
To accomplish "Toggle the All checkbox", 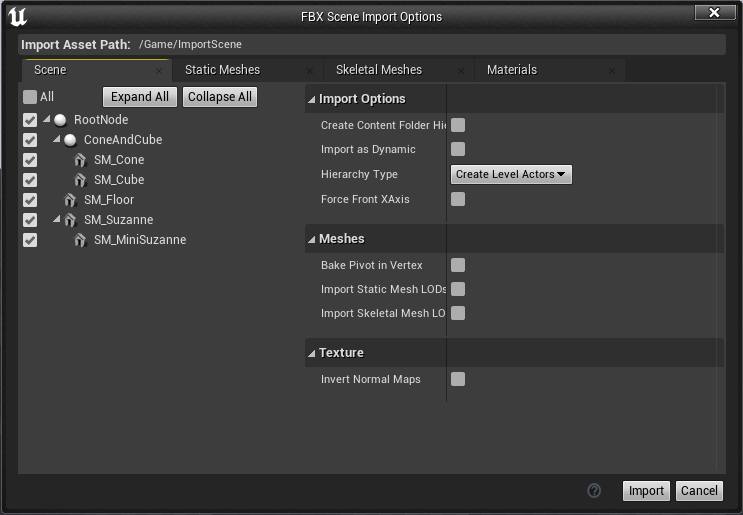I will pyautogui.click(x=30, y=97).
